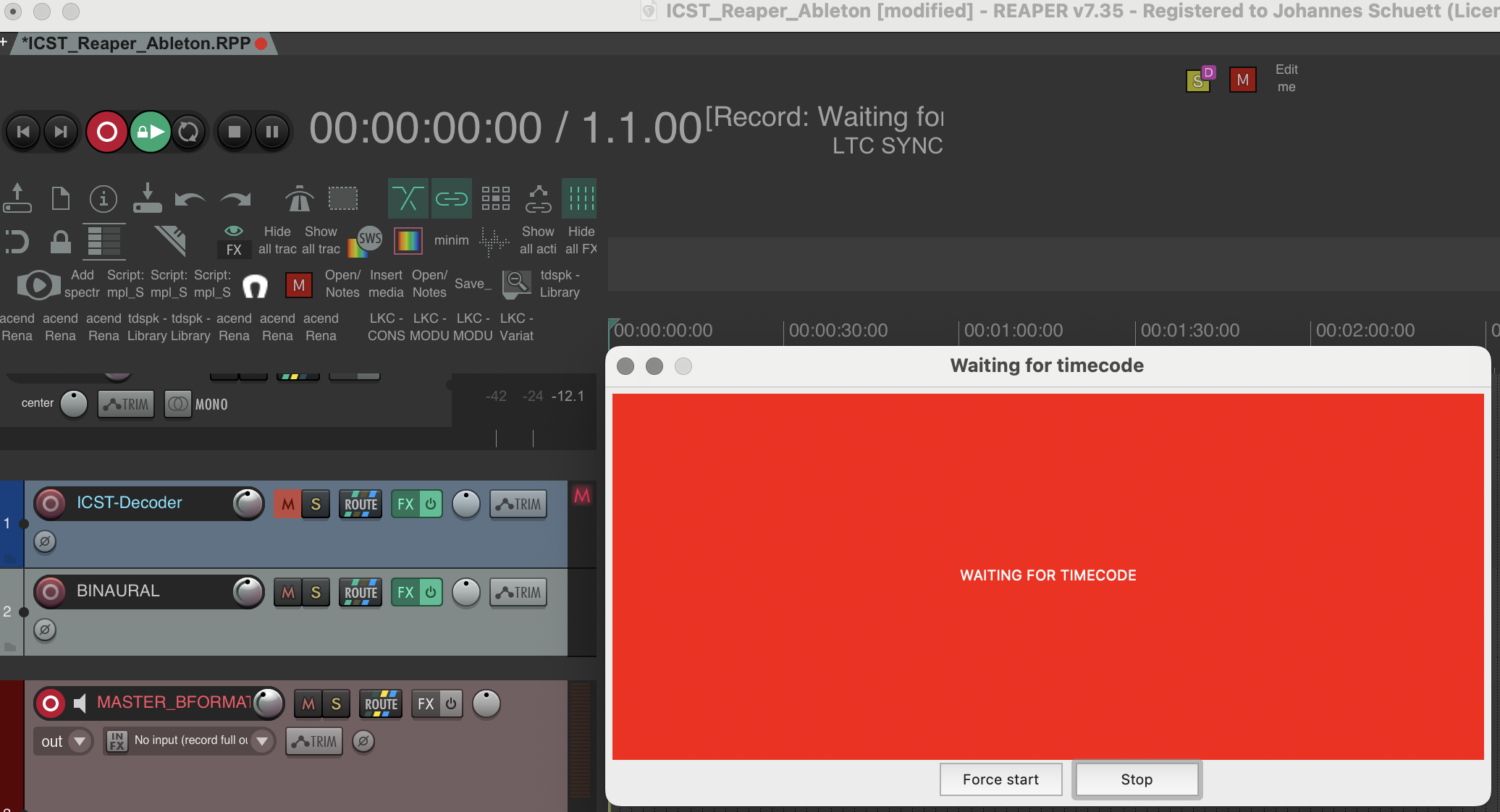Viewport: 1500px width, 812px height.
Task: Click the red Record button
Action: click(x=106, y=132)
